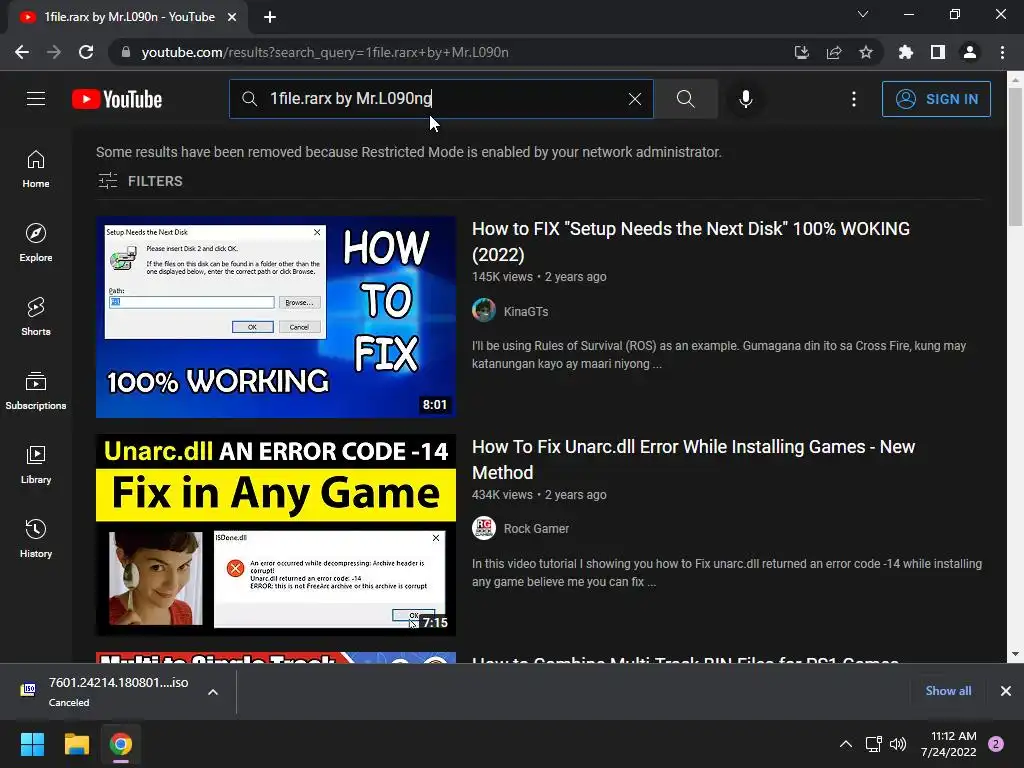The height and width of the screenshot is (768, 1024).
Task: Click the Chrome taskbar icon
Action: (121, 744)
